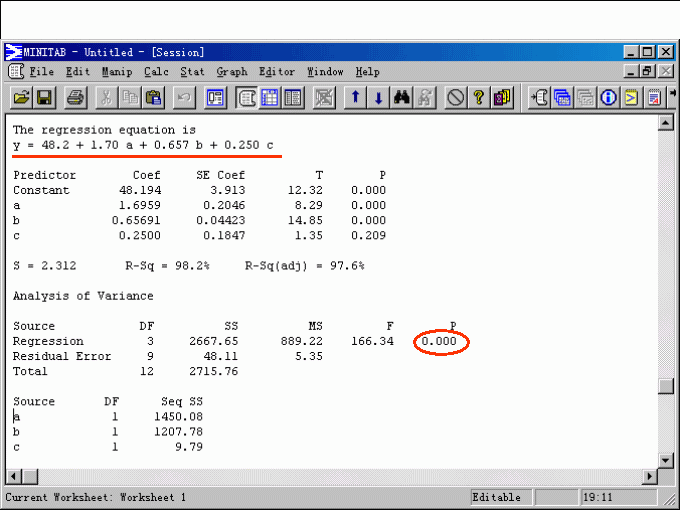Viewport: 680px width, 510px height.
Task: Open the Window menu
Action: (x=325, y=72)
